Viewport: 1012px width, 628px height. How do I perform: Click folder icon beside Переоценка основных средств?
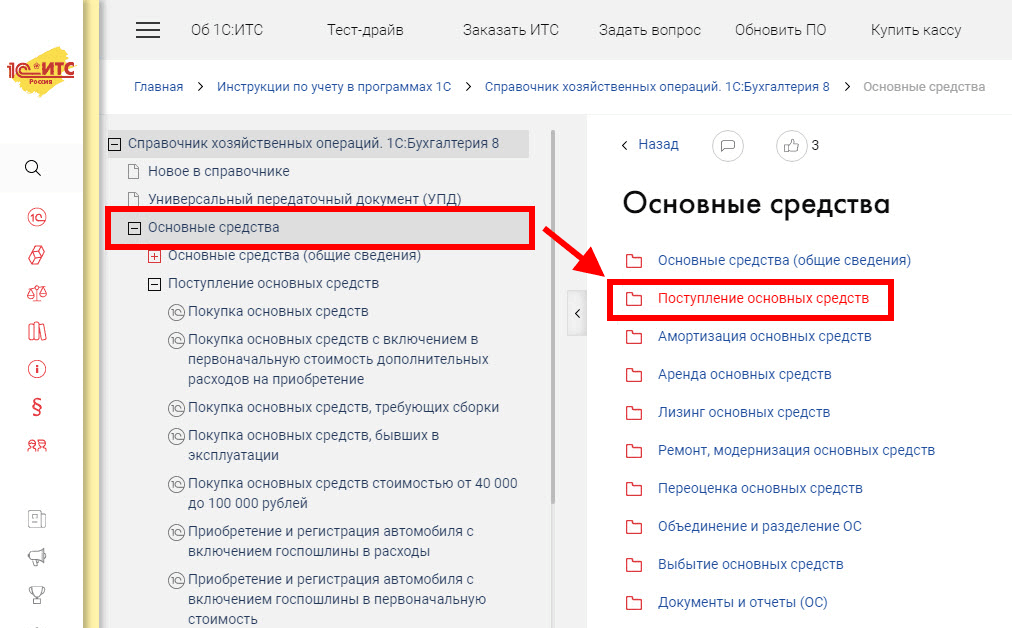point(634,489)
